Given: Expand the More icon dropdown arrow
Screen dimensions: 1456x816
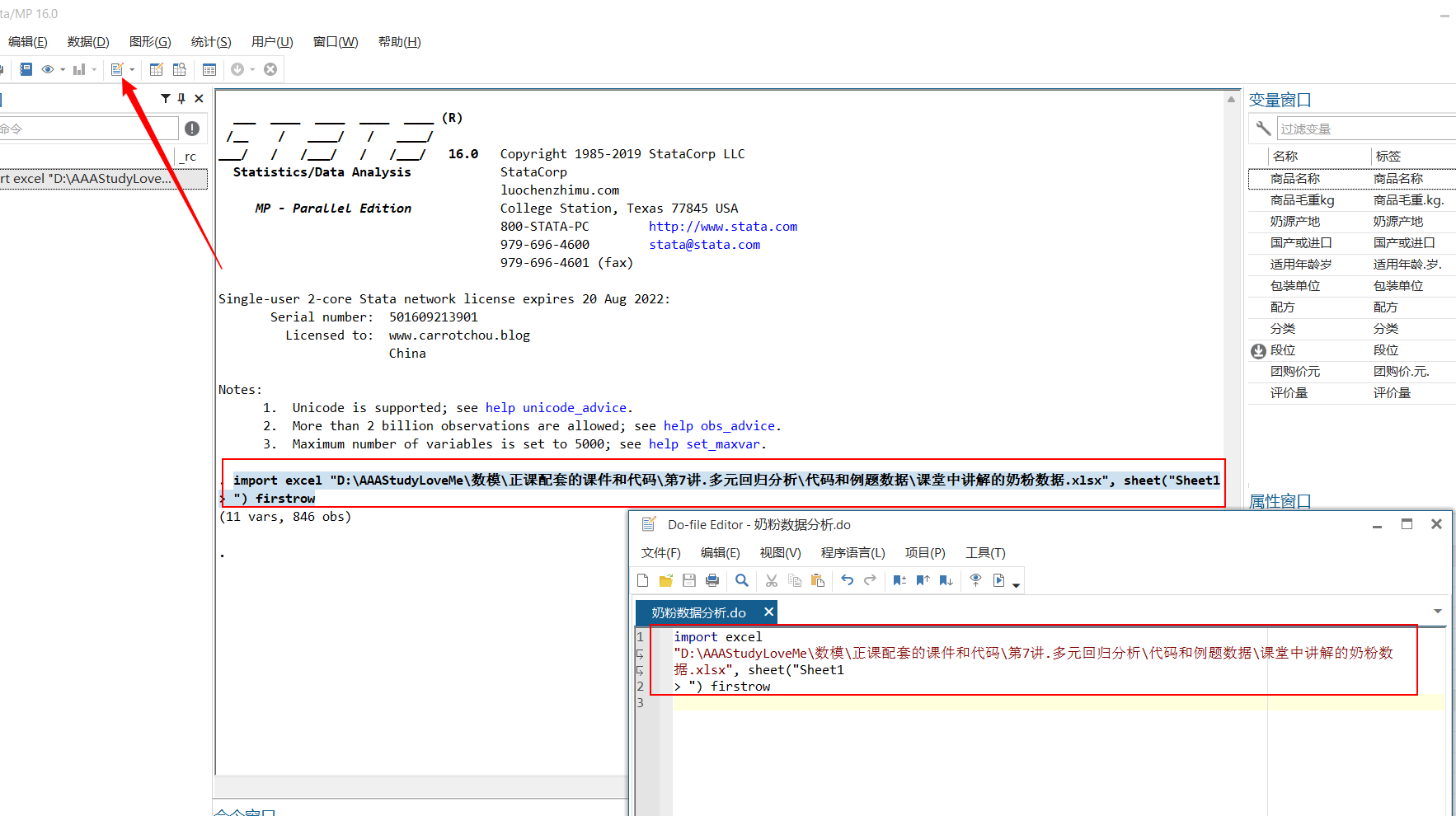Looking at the screenshot, I should pos(252,70).
